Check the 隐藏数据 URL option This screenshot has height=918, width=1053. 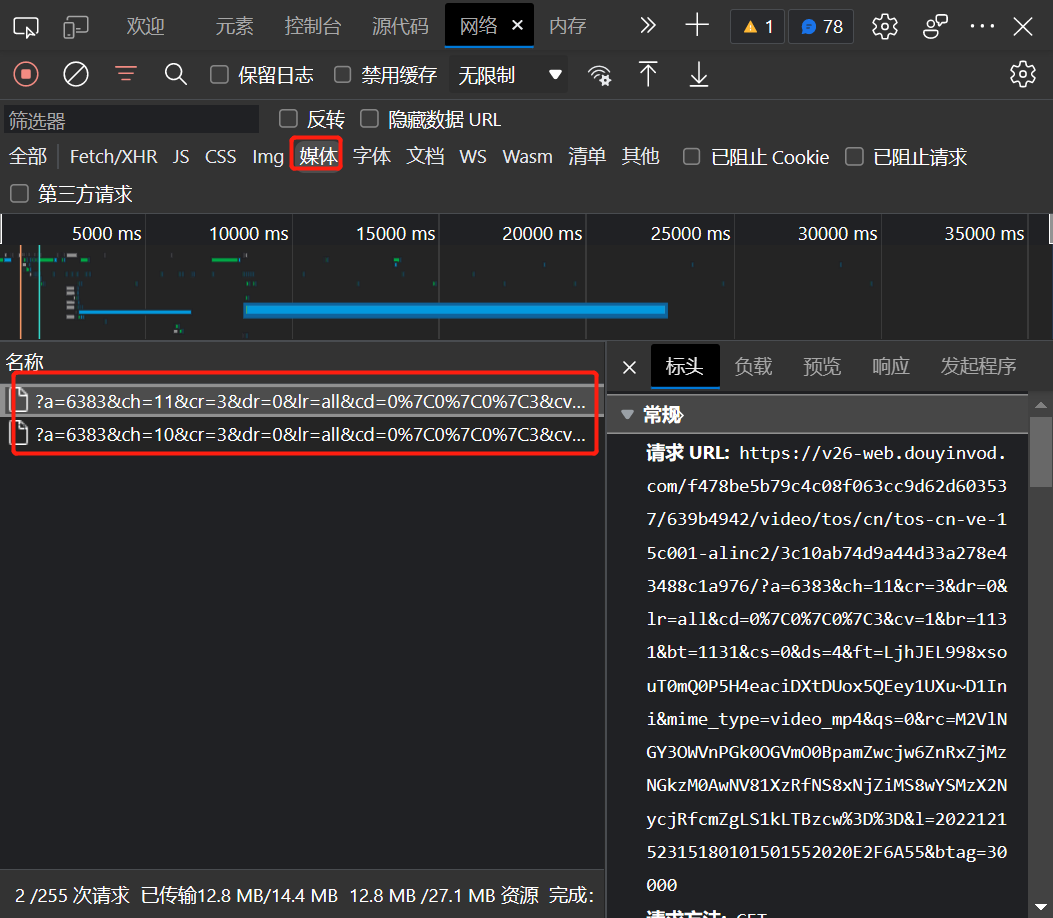(370, 119)
